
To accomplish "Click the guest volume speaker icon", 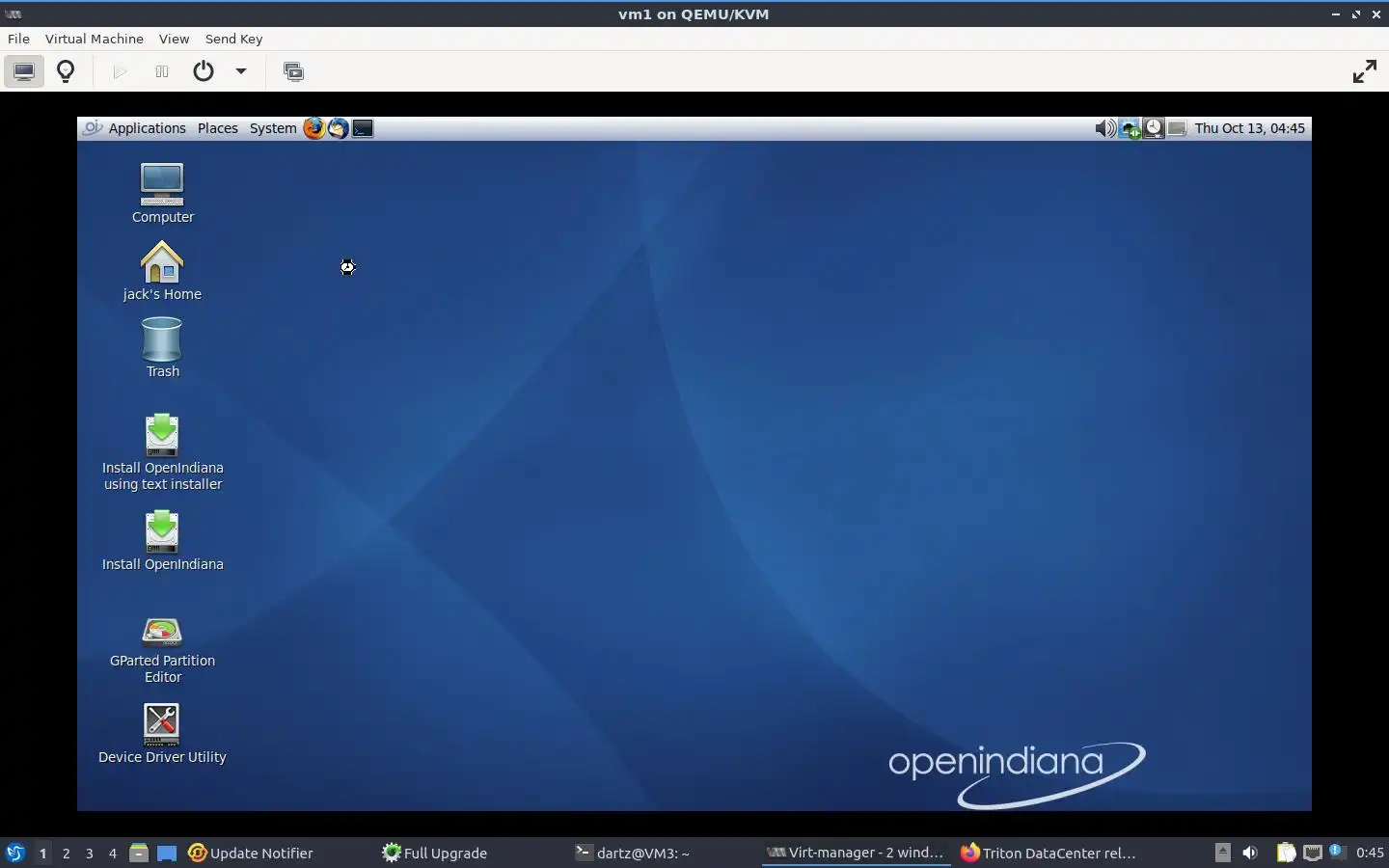I will [x=1105, y=128].
